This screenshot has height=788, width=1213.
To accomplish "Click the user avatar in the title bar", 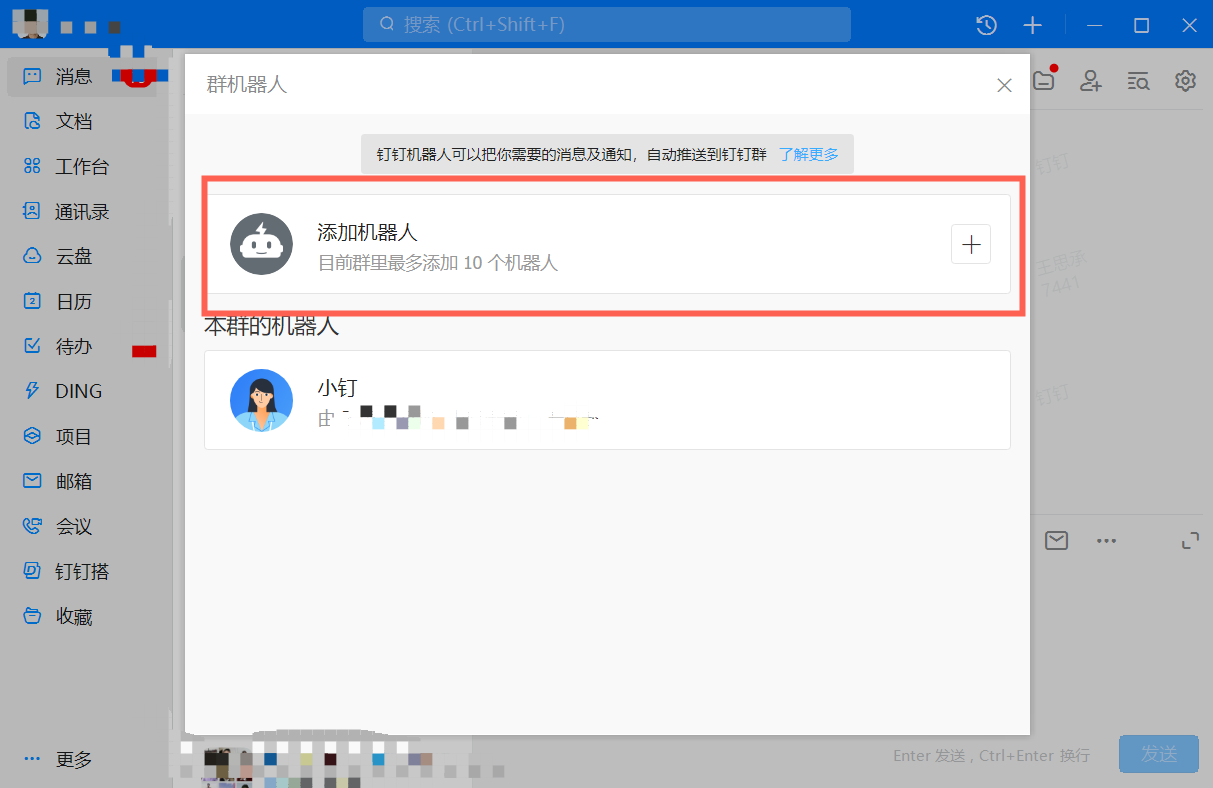I will (30, 24).
